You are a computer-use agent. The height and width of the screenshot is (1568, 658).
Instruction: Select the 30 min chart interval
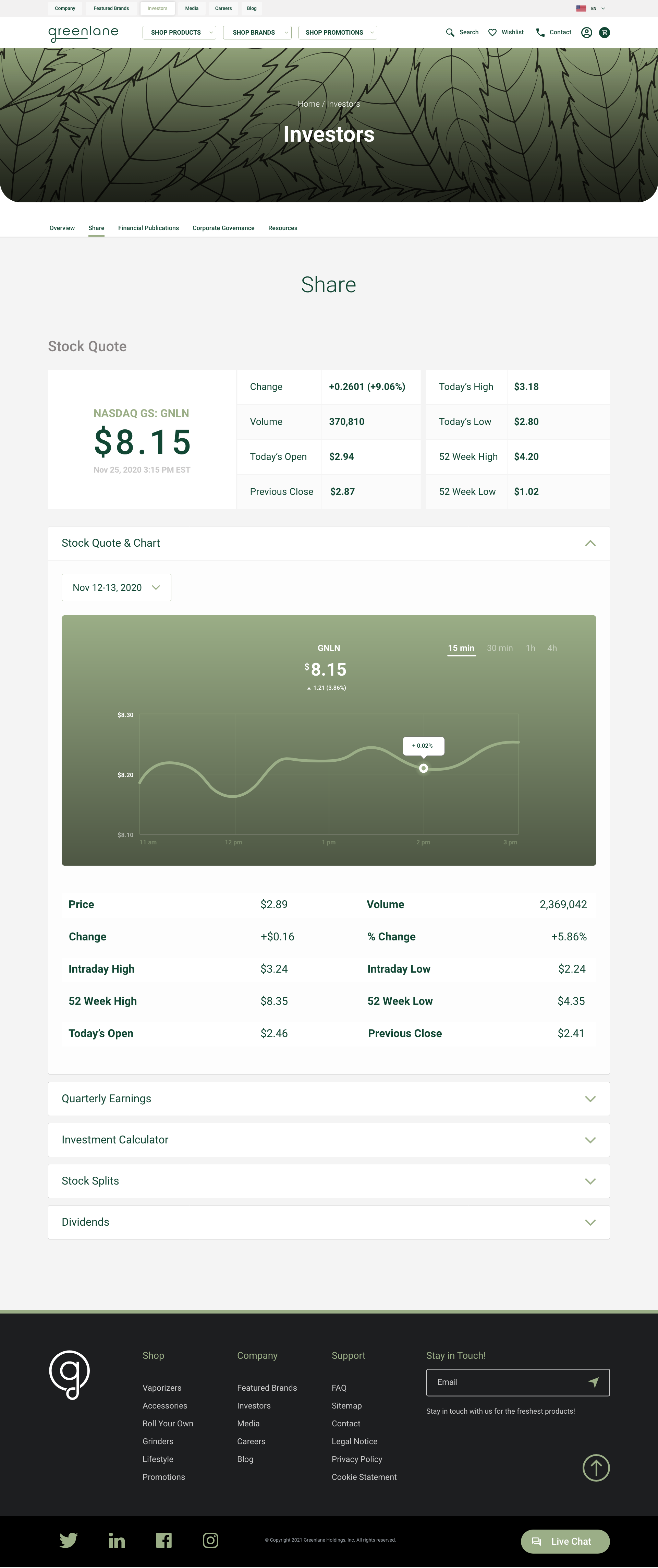tap(500, 648)
